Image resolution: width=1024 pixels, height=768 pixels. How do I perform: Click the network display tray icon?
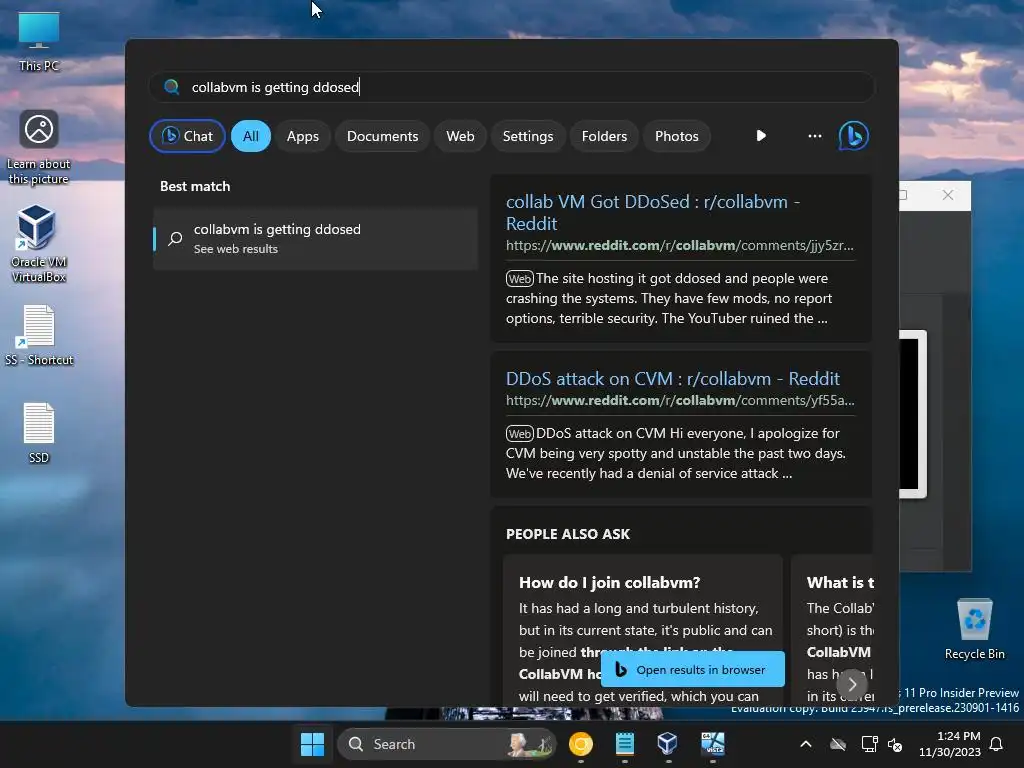tap(869, 744)
